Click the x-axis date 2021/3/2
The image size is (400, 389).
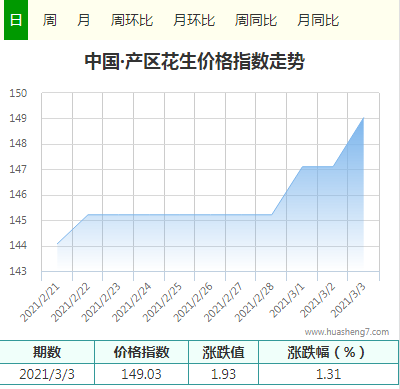[318, 301]
